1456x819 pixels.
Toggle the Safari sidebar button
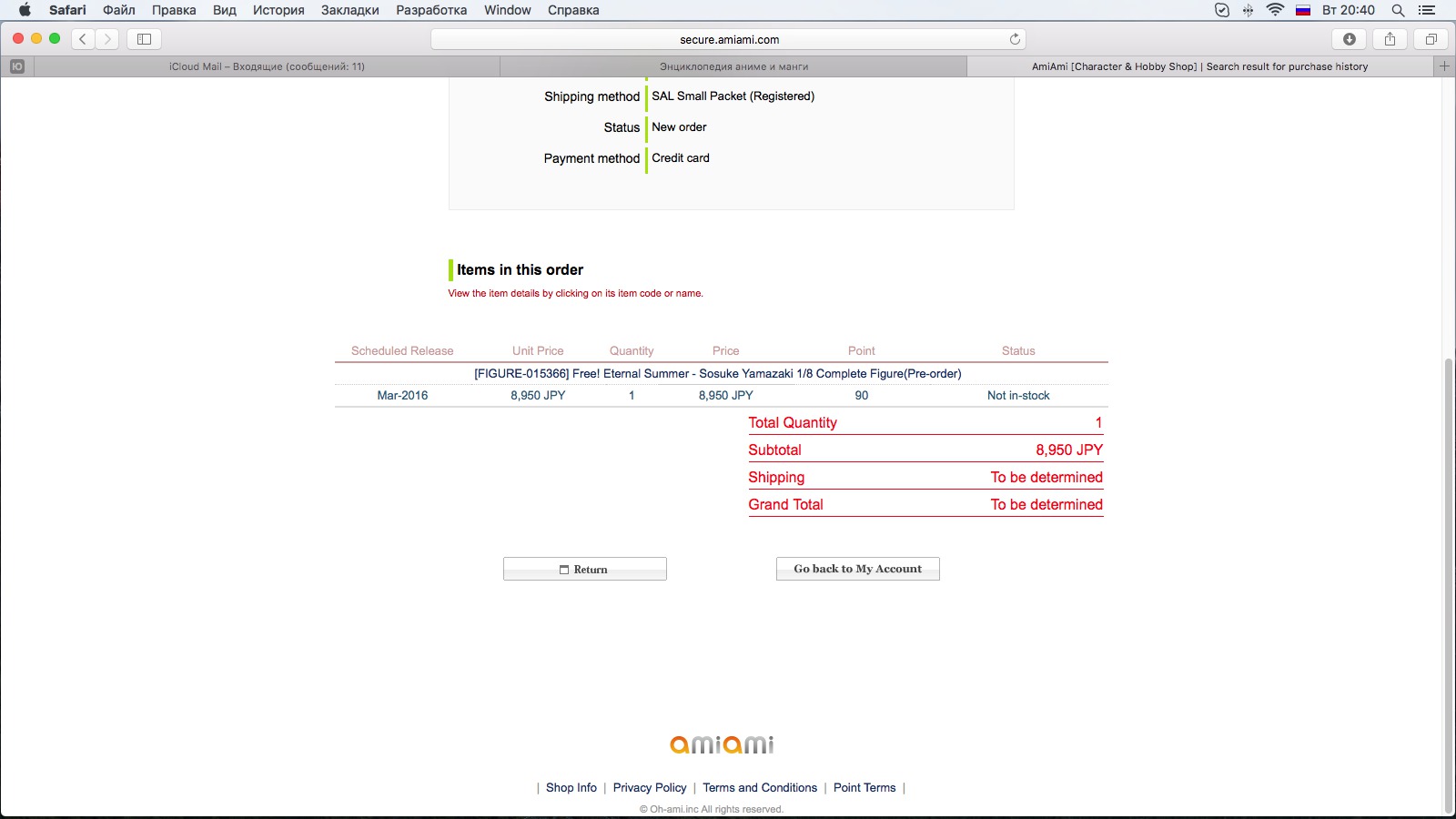[x=144, y=39]
